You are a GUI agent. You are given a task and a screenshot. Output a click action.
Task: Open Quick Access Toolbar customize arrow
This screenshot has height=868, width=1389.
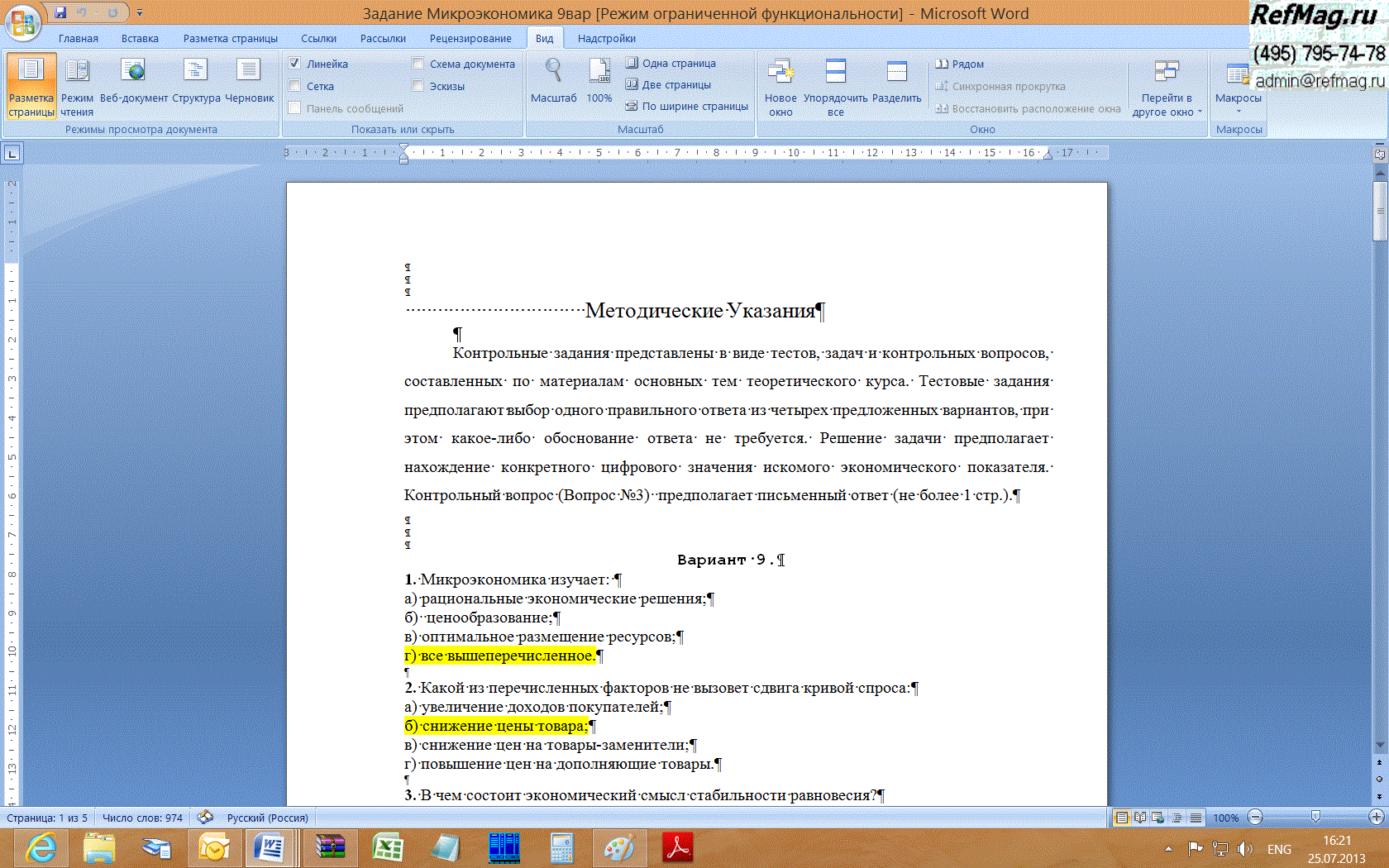click(x=140, y=13)
